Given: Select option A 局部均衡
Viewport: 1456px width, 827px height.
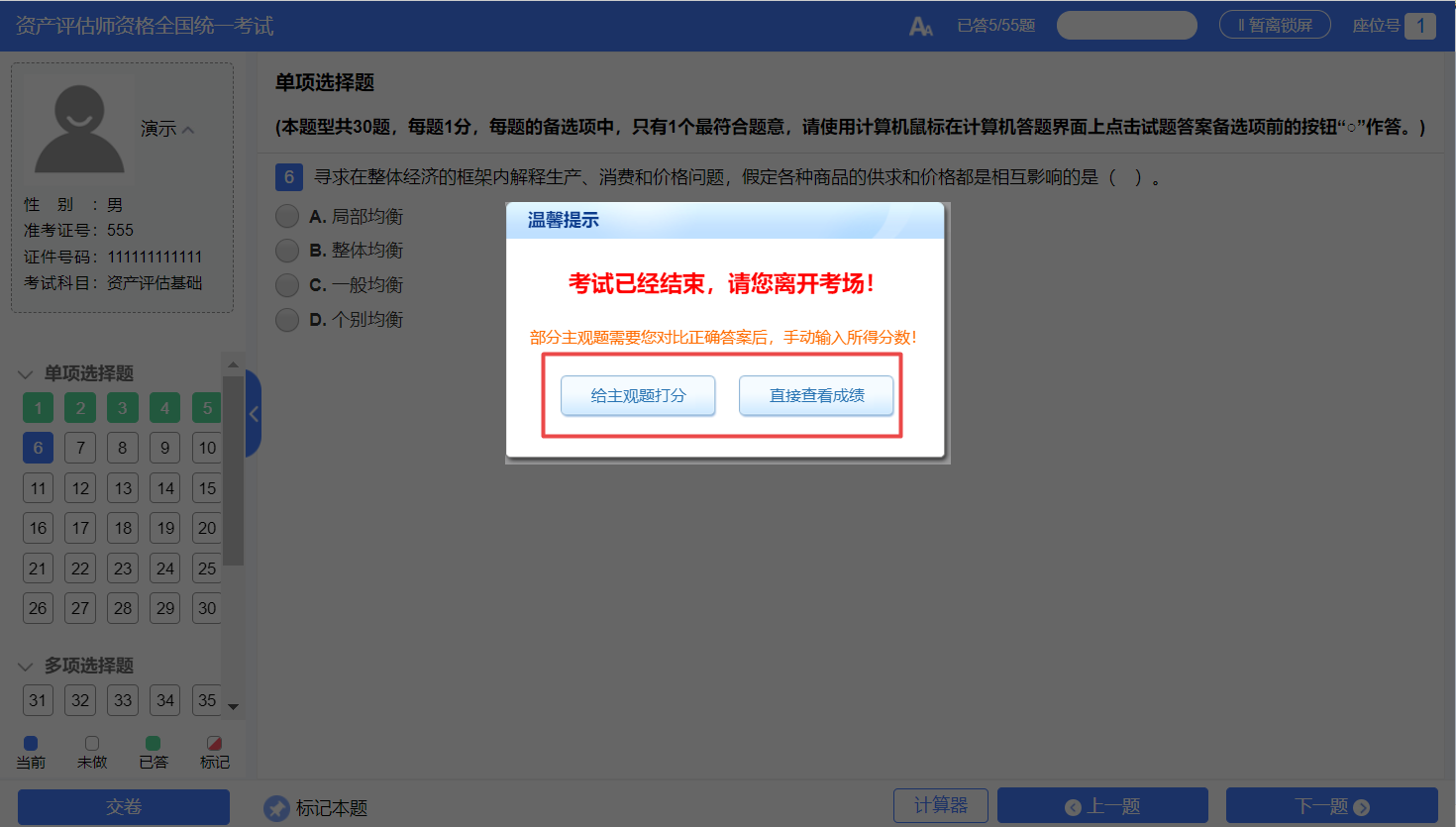Looking at the screenshot, I should [287, 216].
